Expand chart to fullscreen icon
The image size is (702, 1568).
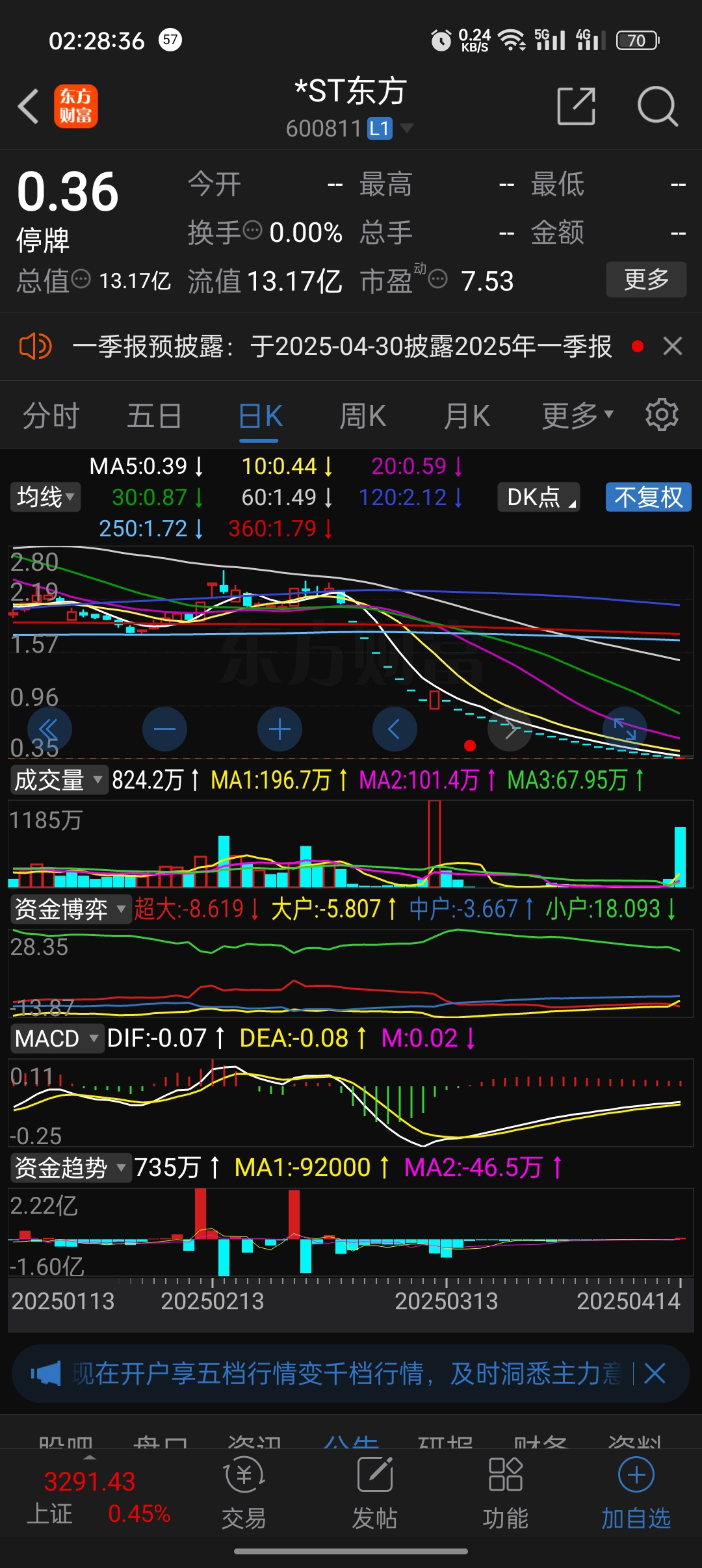point(625,729)
